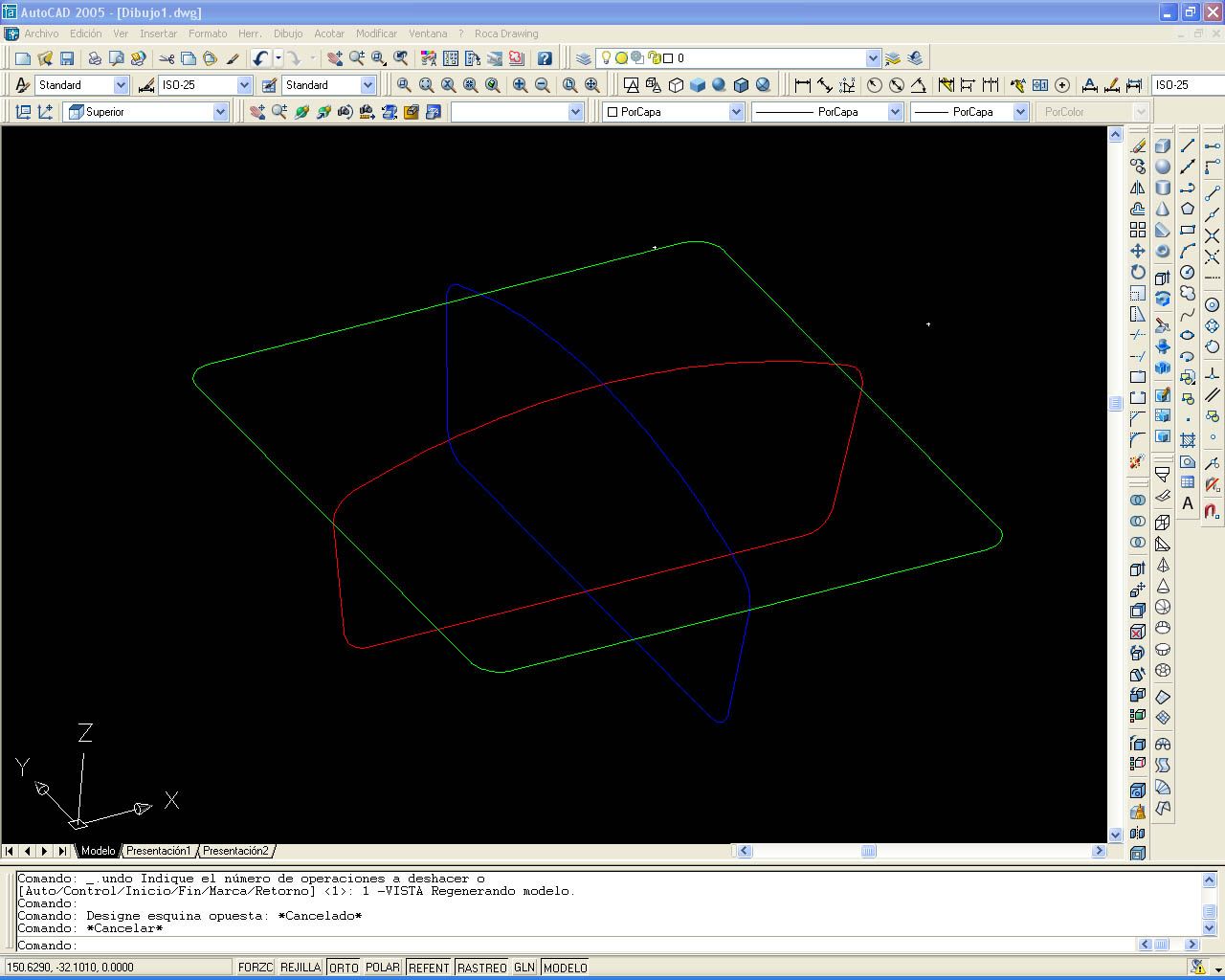Select the Mirror tool
Viewport: 1225px width, 980px height.
(x=1138, y=188)
